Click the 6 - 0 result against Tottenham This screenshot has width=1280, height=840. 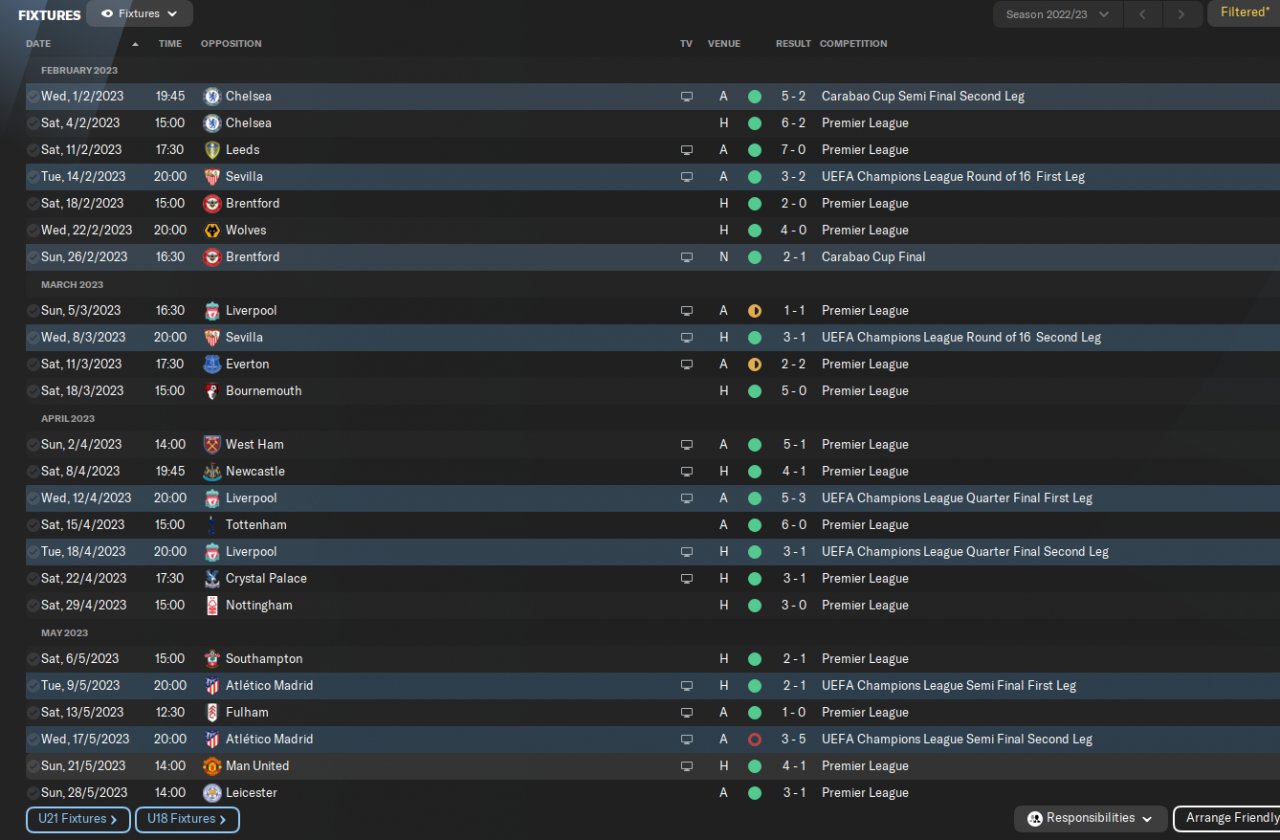coord(793,525)
